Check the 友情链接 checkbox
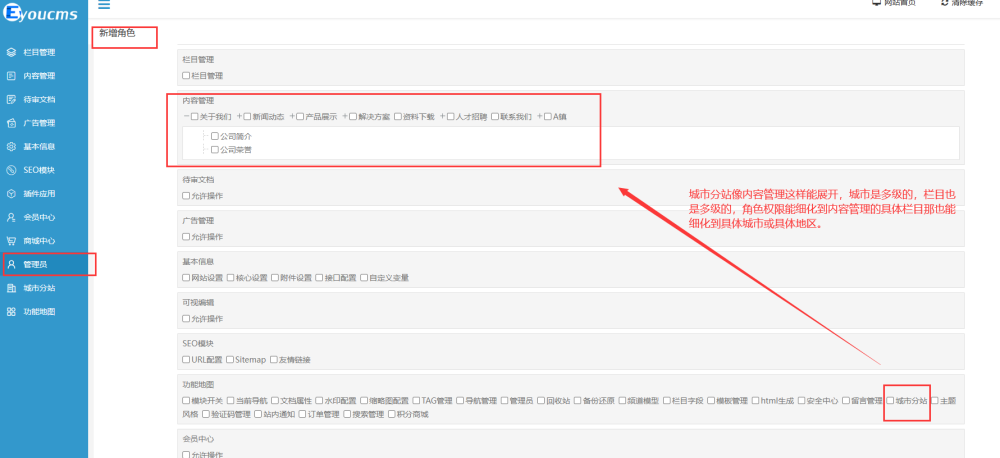 tap(274, 360)
